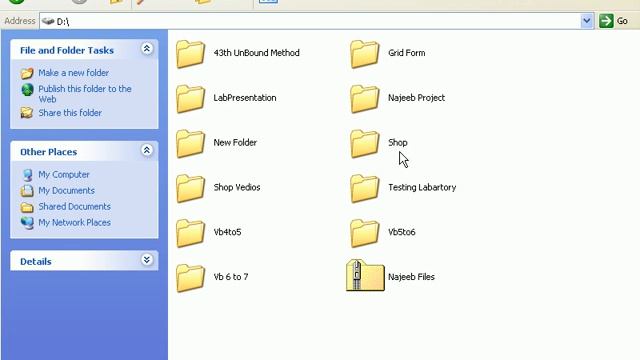Select the Testing Labartory folder icon
The image size is (640, 360).
(364, 188)
